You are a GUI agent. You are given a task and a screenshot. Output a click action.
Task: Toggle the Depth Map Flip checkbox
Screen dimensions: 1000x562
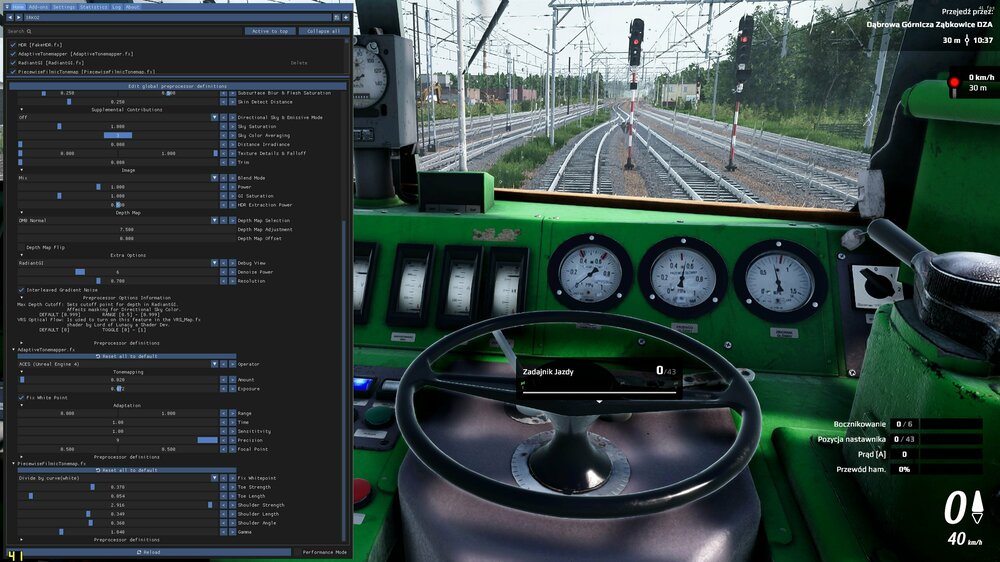tap(21, 247)
